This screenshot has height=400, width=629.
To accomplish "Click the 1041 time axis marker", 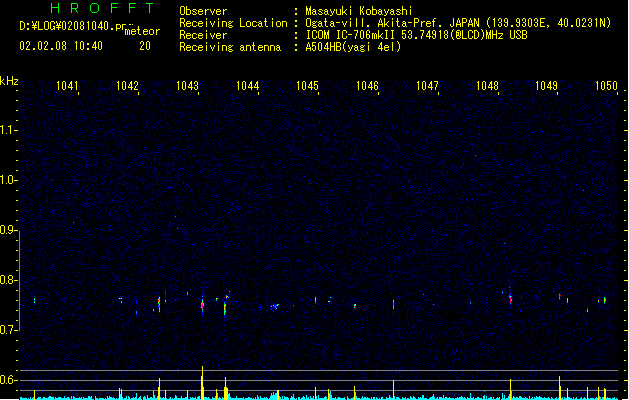I will [67, 85].
